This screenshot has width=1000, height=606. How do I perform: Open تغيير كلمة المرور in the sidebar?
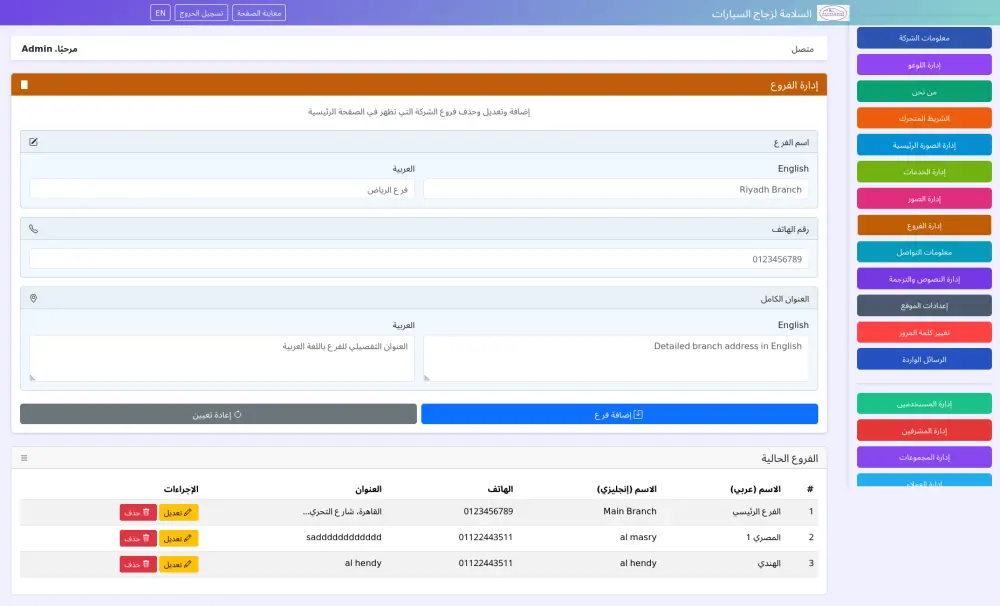coord(924,333)
